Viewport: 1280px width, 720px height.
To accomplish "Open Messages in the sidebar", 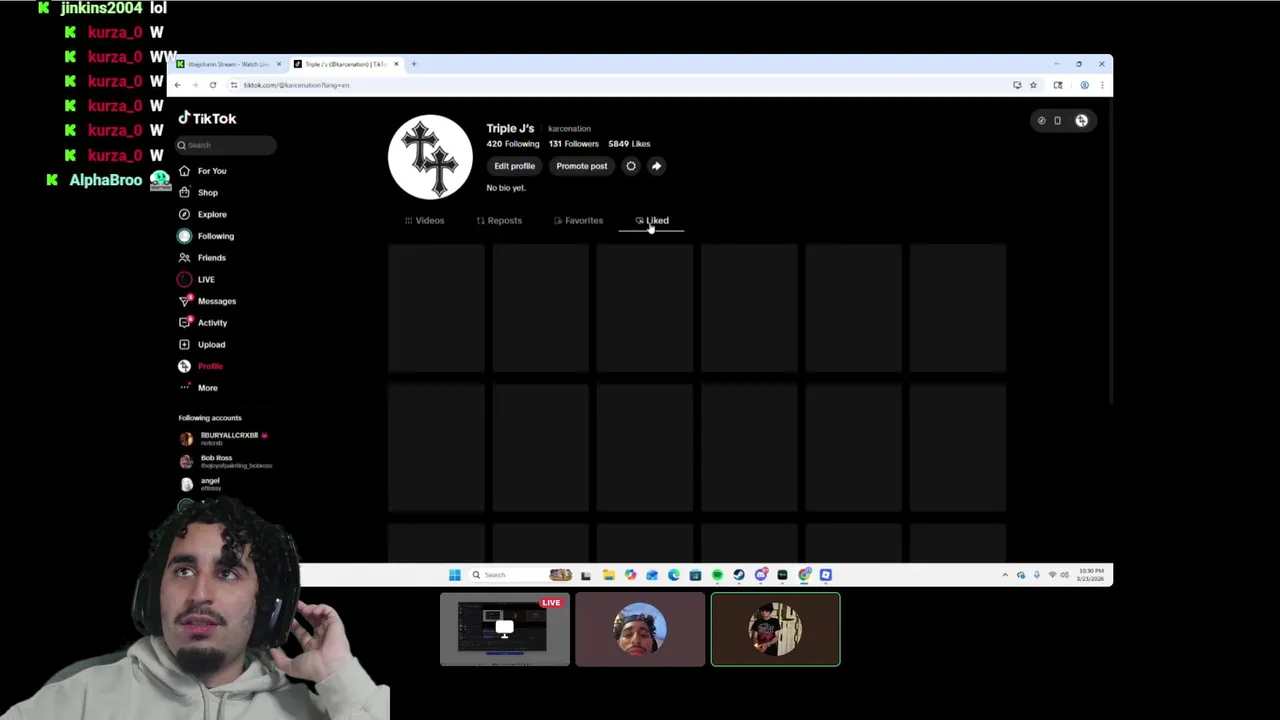I will click(x=207, y=301).
